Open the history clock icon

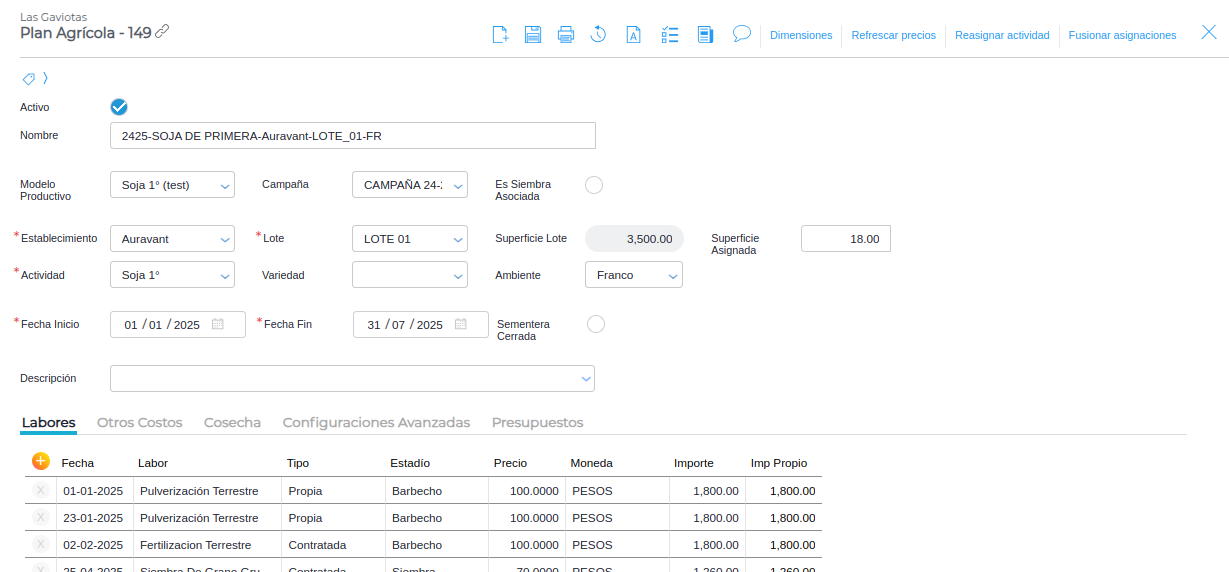[598, 35]
